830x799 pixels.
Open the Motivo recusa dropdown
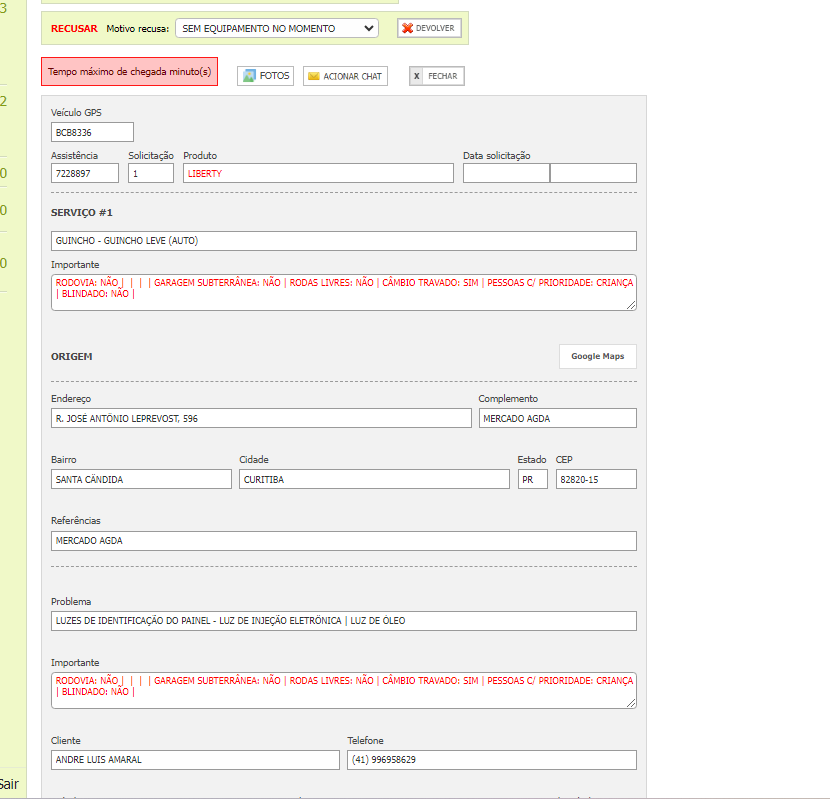(276, 28)
